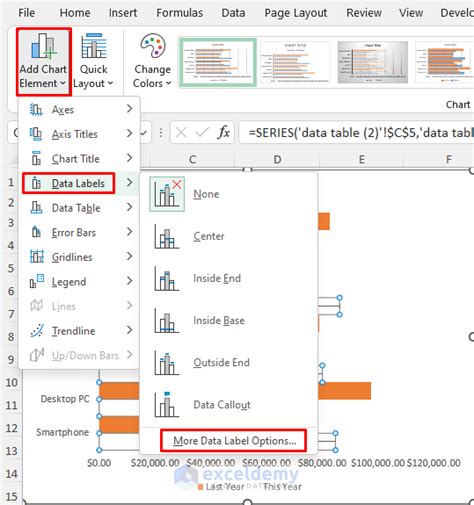The height and width of the screenshot is (505, 474).
Task: Expand the Trendline submenu arrow
Action: tap(130, 330)
